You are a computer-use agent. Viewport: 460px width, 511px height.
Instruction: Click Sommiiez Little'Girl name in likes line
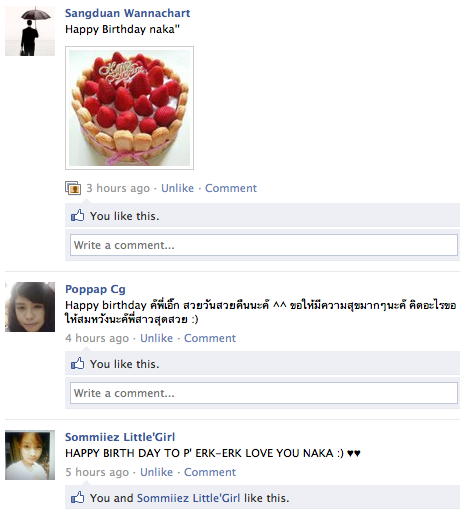click(x=188, y=498)
